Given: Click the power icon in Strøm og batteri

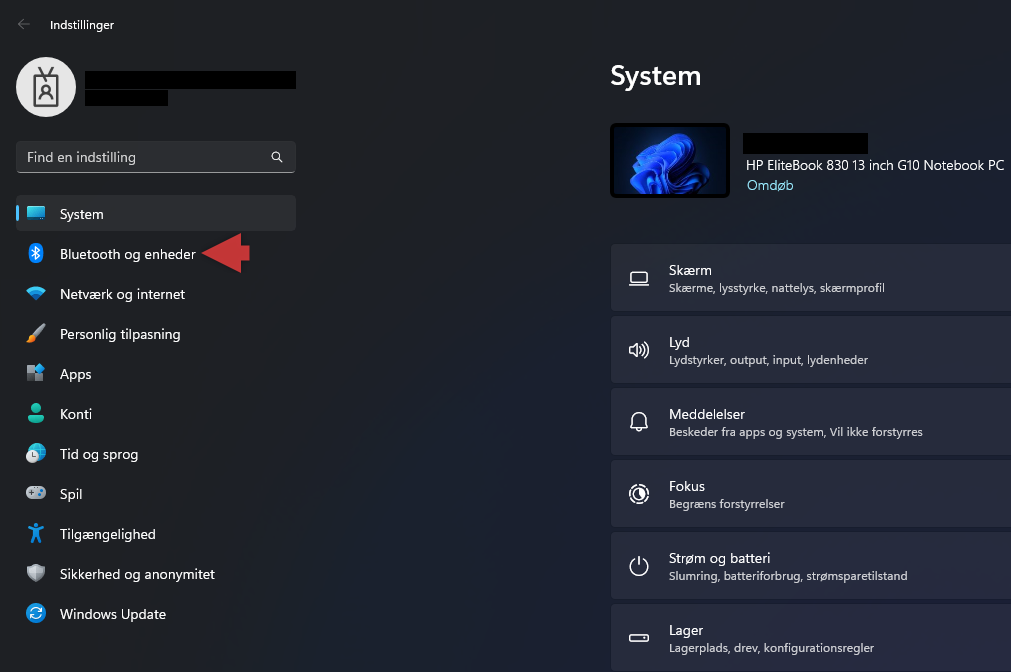Looking at the screenshot, I should 639,566.
